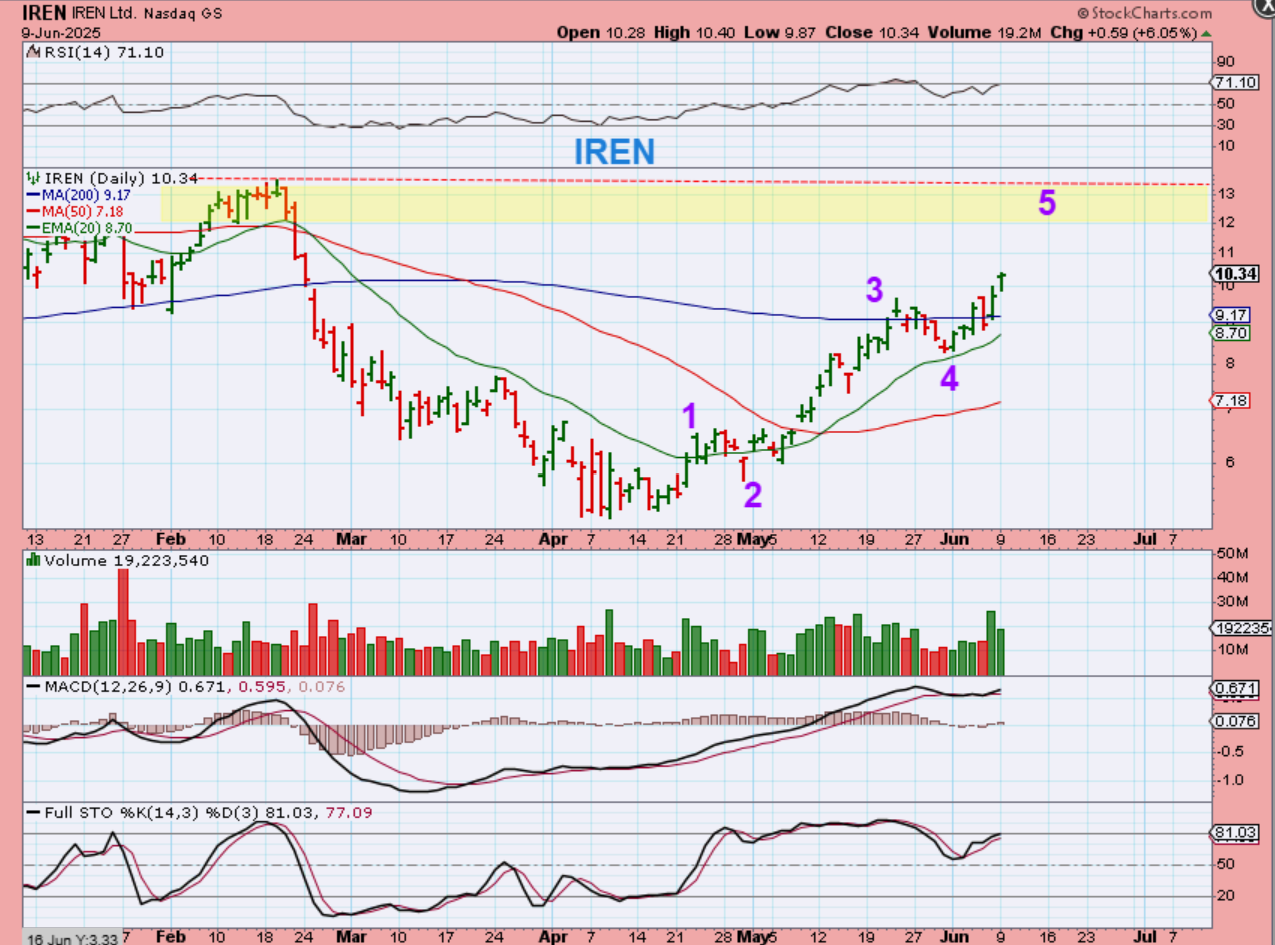Click the green up-arrow beside Chg
Screen dimensions: 1275x945
(1206, 33)
